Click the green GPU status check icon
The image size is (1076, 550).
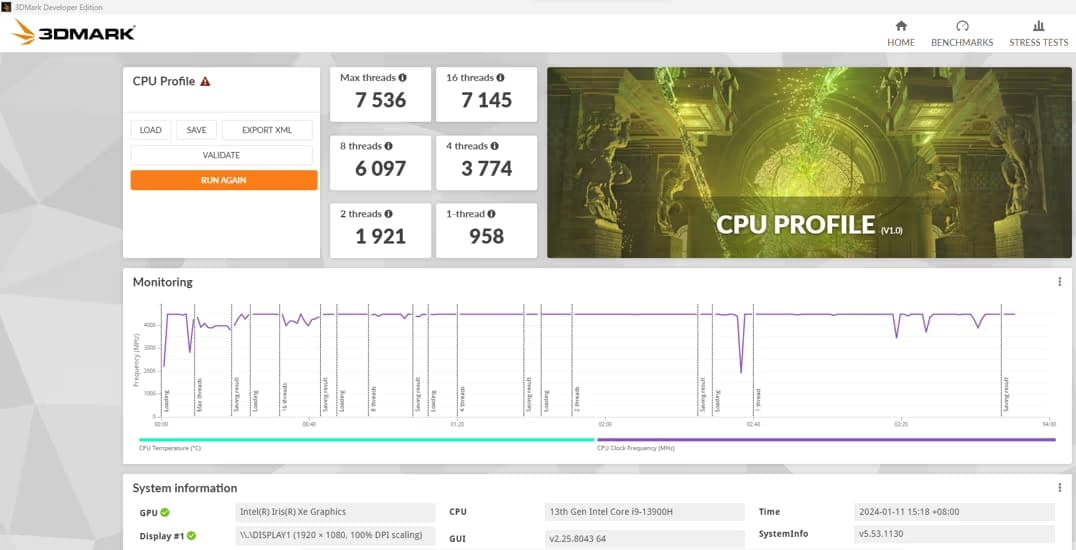click(x=165, y=512)
